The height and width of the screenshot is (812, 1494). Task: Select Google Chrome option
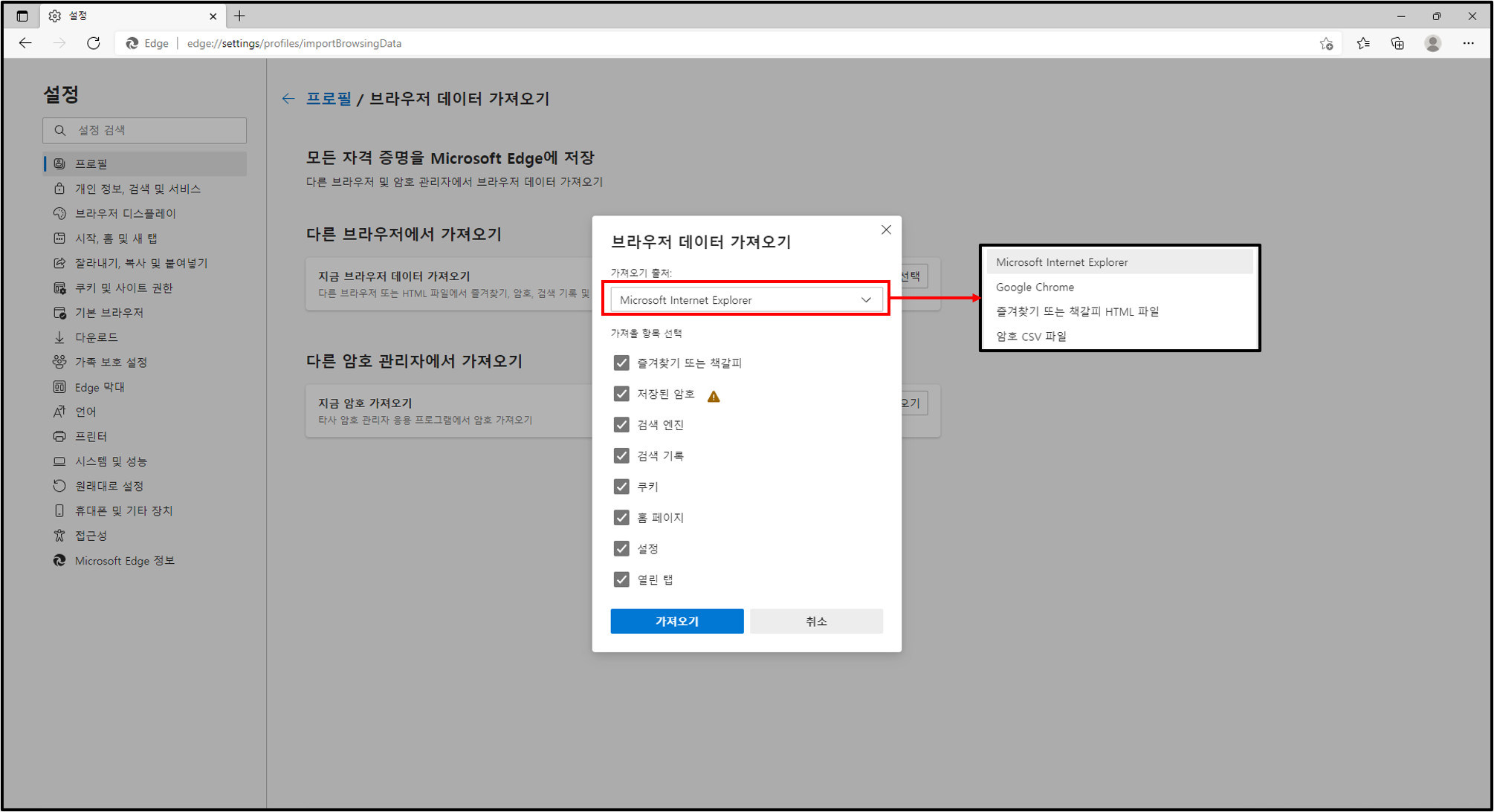pyautogui.click(x=1120, y=287)
